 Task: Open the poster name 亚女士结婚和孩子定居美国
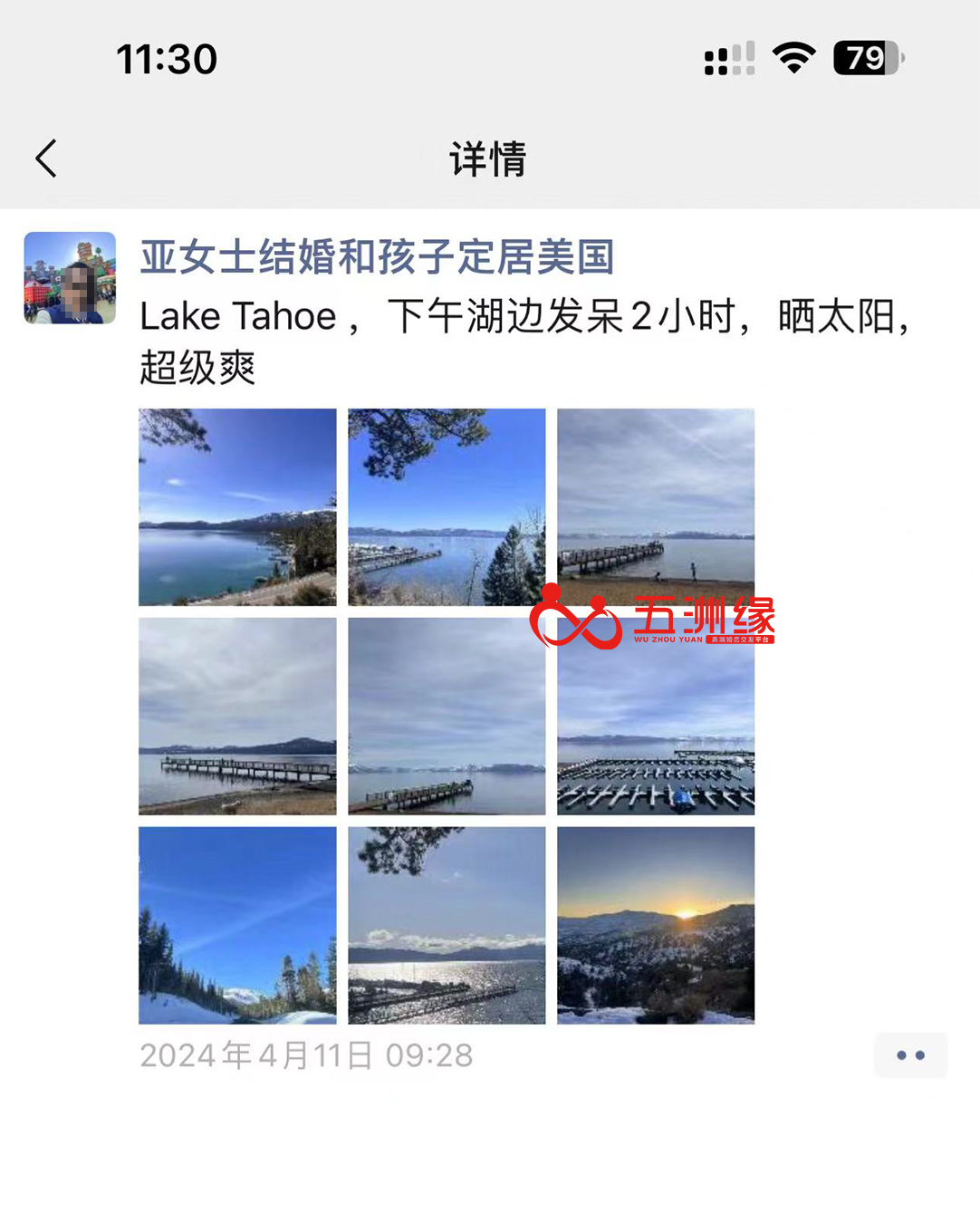[x=377, y=257]
